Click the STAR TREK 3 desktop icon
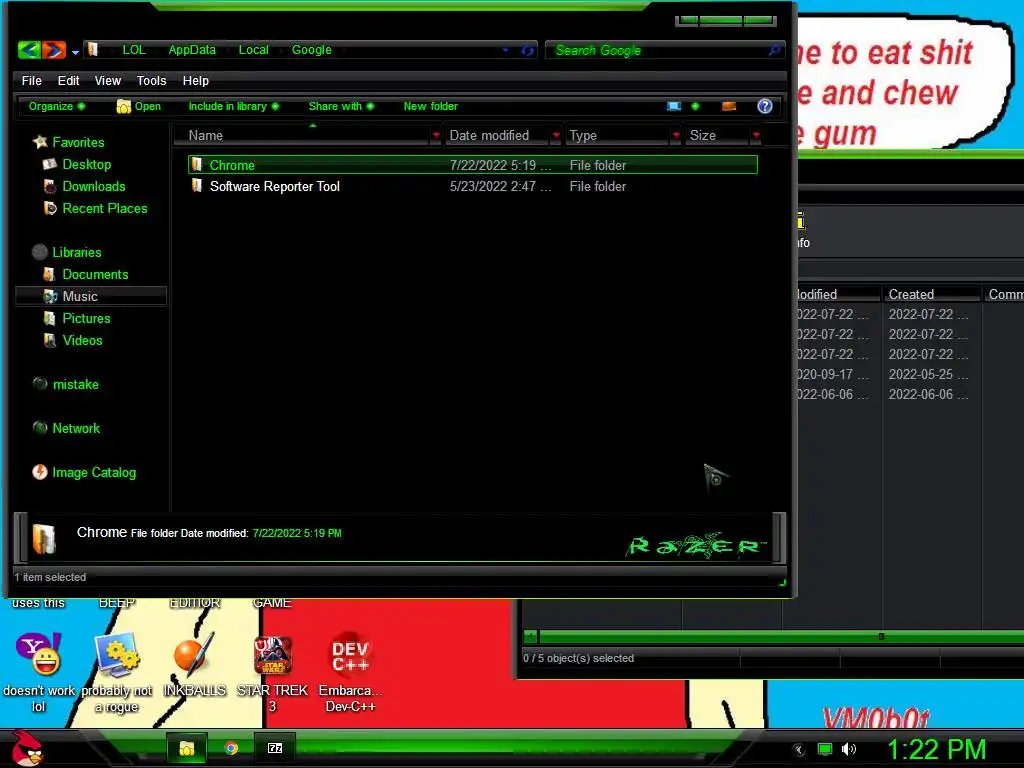 pos(272,673)
